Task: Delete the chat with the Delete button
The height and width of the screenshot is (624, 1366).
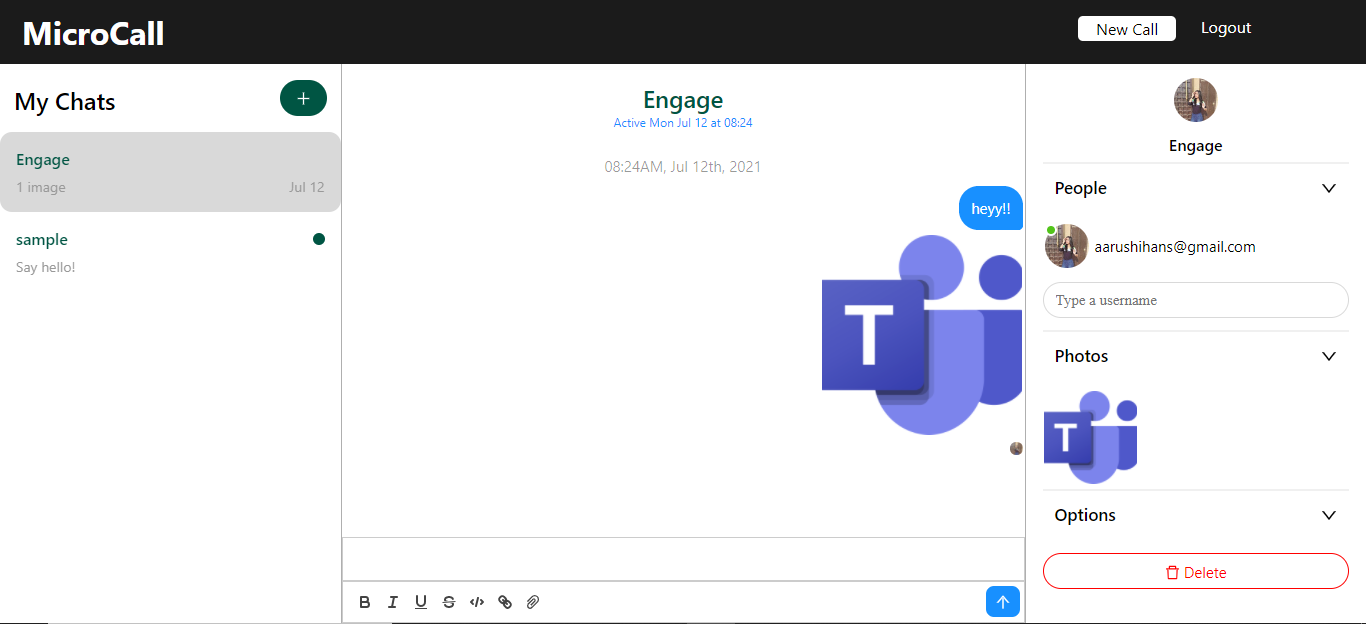Action: pyautogui.click(x=1196, y=571)
